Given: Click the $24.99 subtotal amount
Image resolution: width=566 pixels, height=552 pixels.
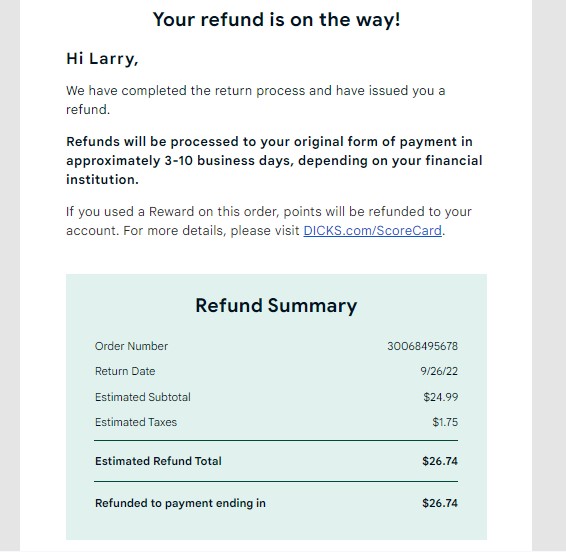Looking at the screenshot, I should (x=441, y=397).
